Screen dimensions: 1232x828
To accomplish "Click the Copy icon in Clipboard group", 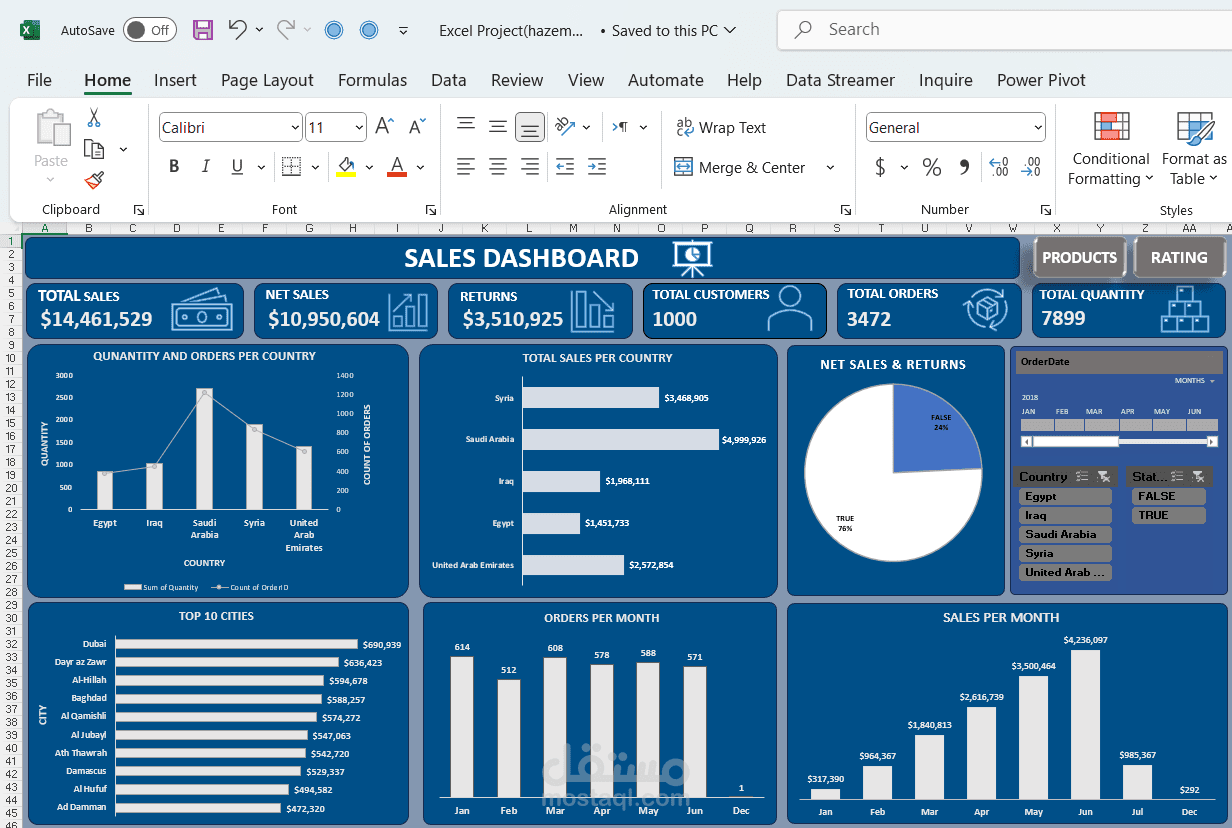I will pos(94,149).
